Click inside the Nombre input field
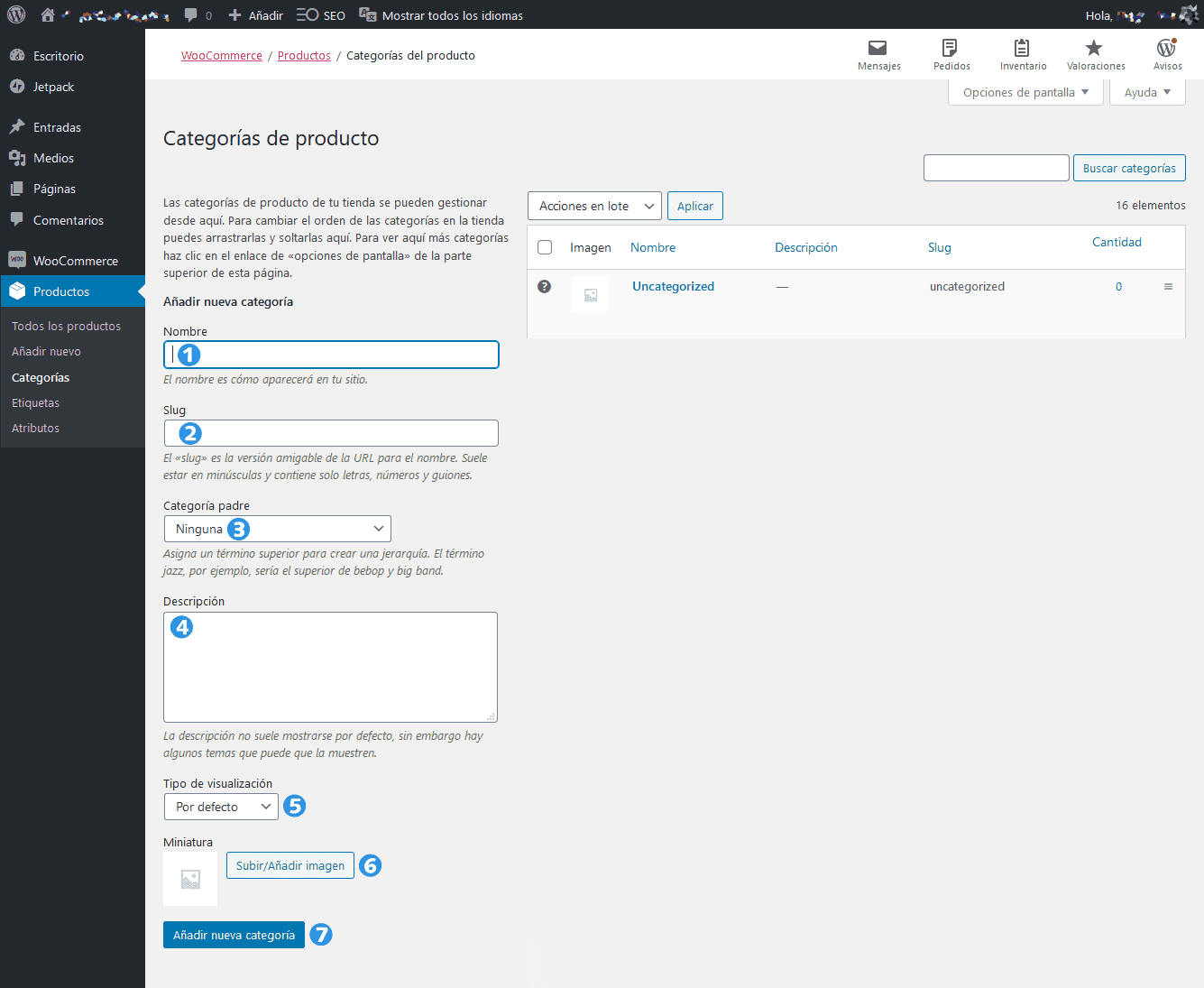The width and height of the screenshot is (1204, 988). (x=331, y=354)
